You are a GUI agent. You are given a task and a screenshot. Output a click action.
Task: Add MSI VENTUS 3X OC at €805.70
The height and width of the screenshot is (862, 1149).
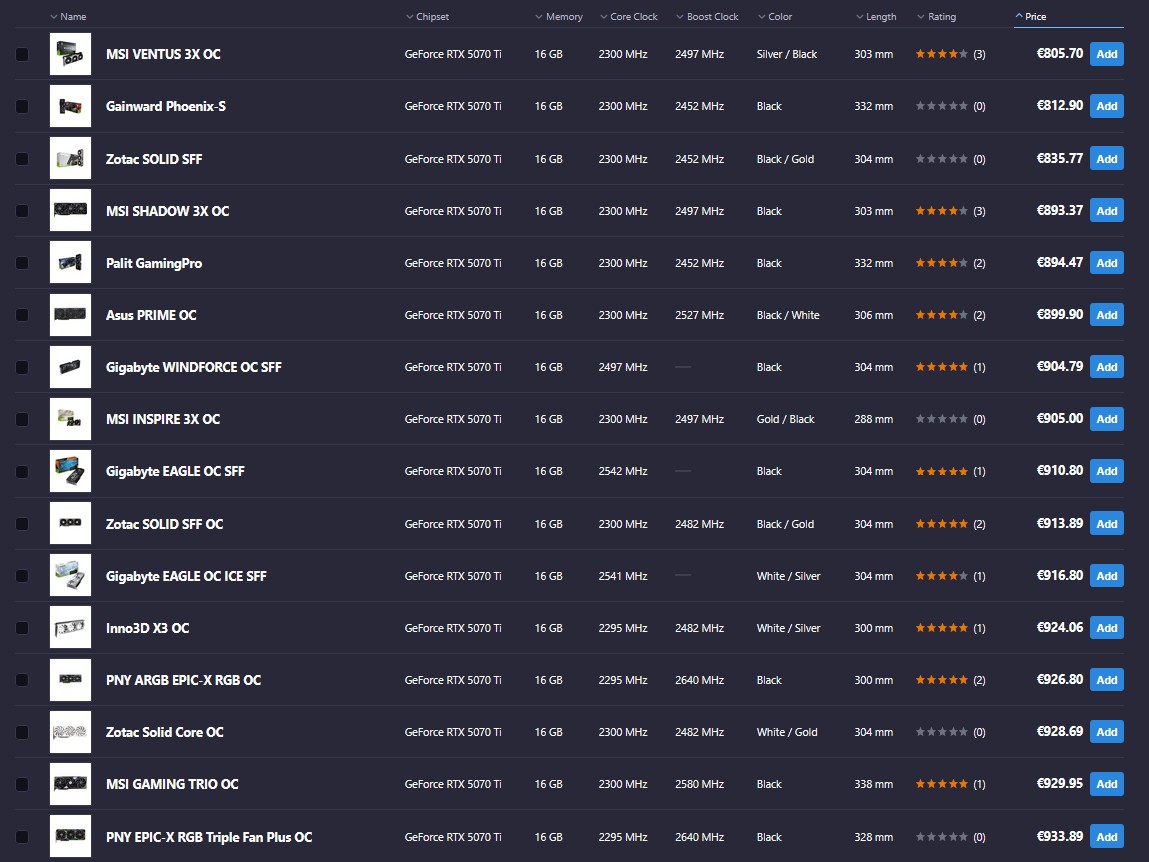(1106, 54)
